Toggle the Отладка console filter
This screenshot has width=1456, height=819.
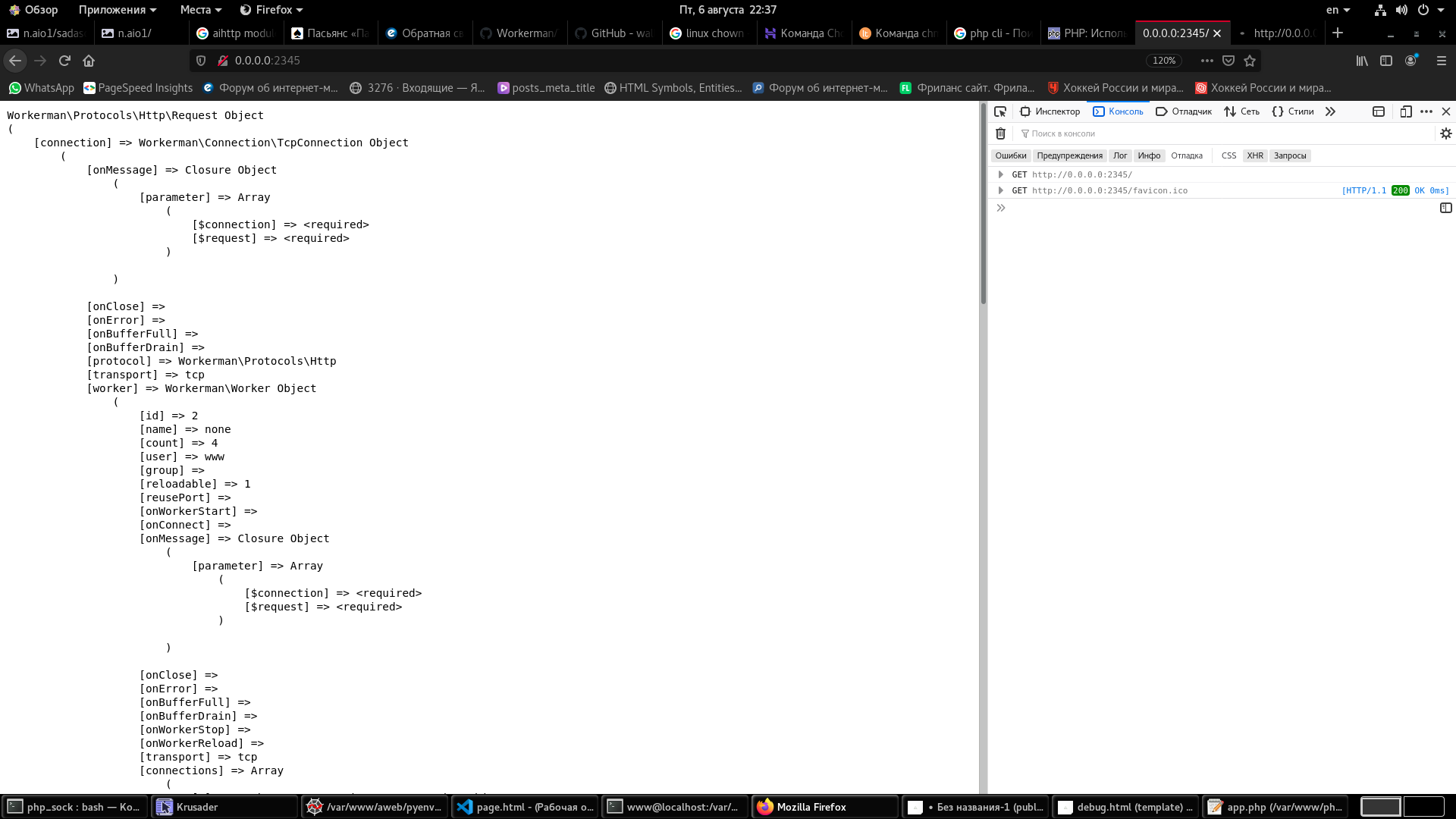[1186, 155]
